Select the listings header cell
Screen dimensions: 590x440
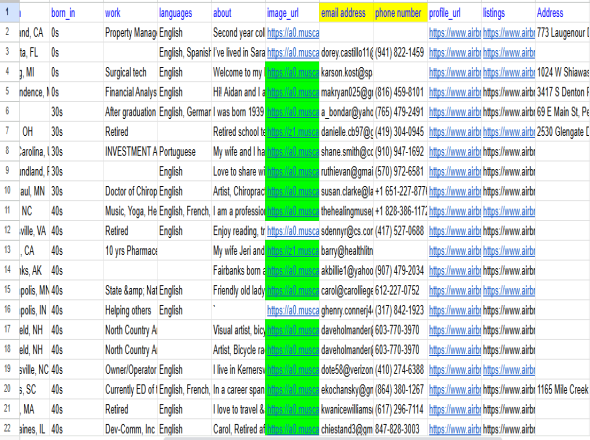[508, 13]
